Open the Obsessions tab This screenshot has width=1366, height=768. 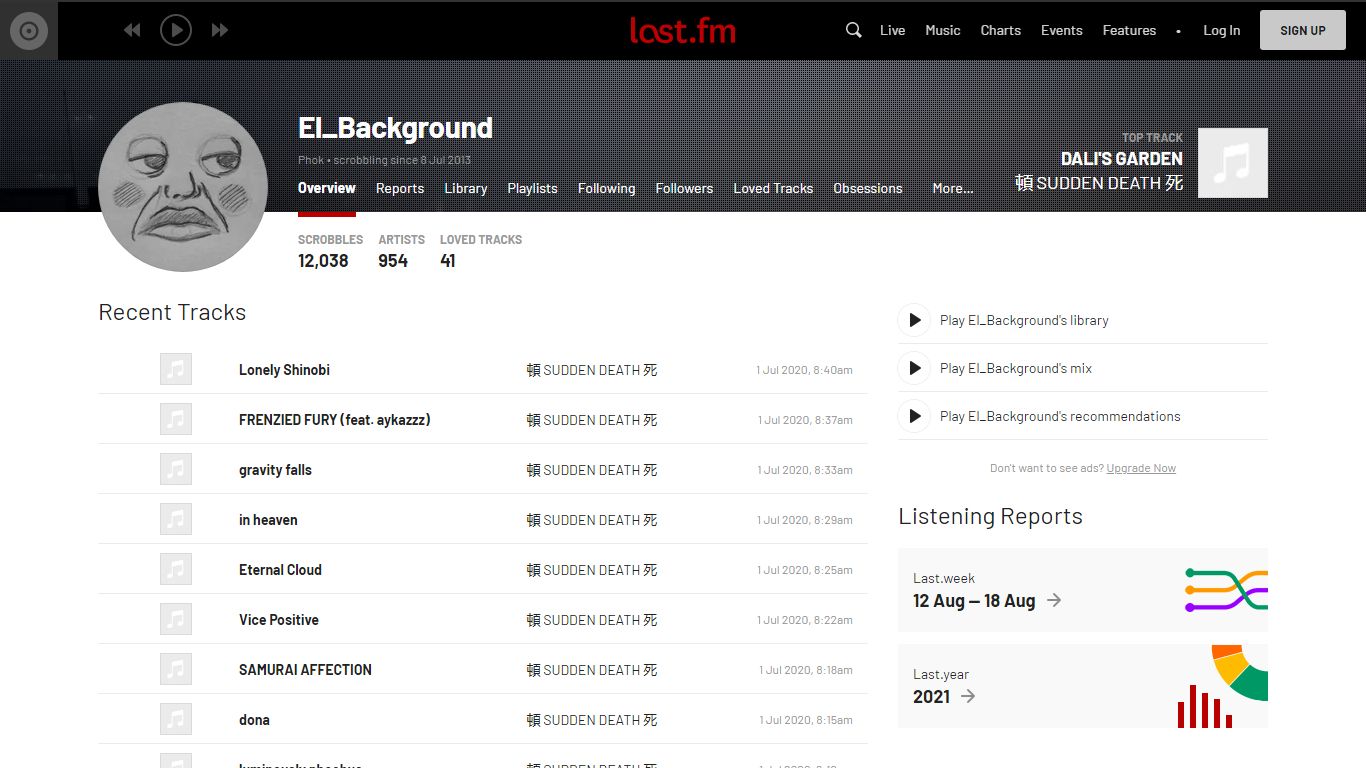point(868,188)
